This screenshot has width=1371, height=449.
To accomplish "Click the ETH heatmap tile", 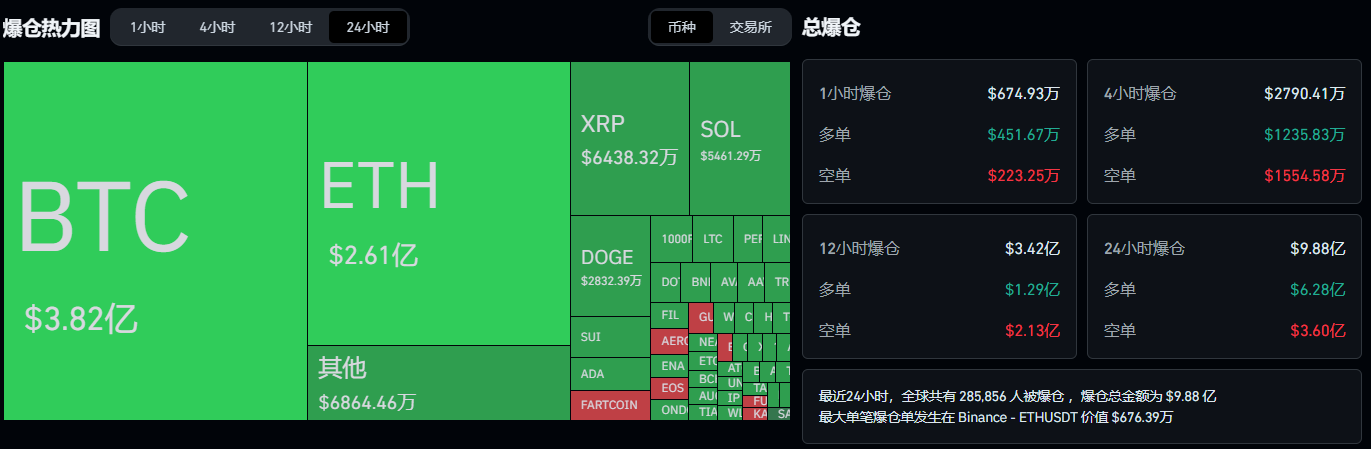I will (x=438, y=204).
